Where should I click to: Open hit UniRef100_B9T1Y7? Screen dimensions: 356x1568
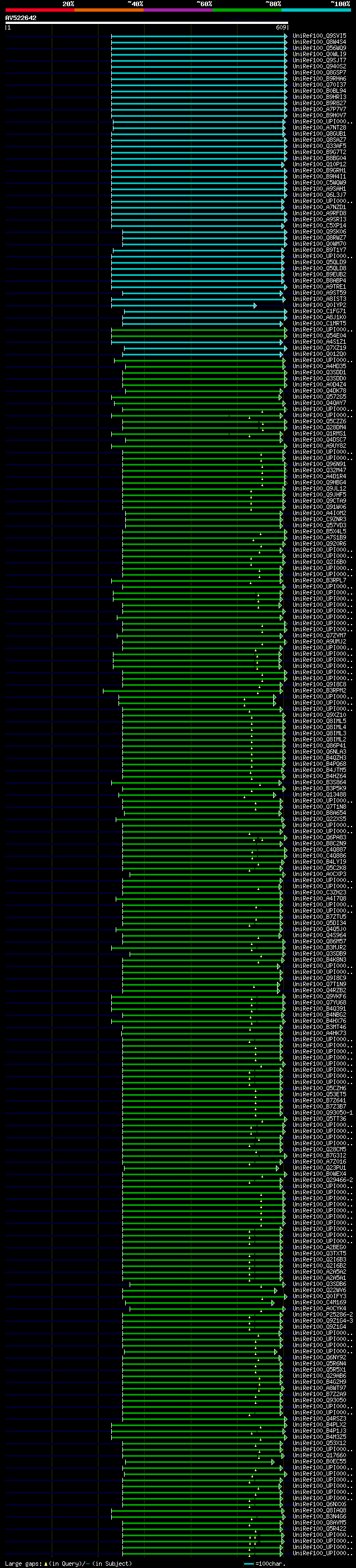click(x=319, y=250)
